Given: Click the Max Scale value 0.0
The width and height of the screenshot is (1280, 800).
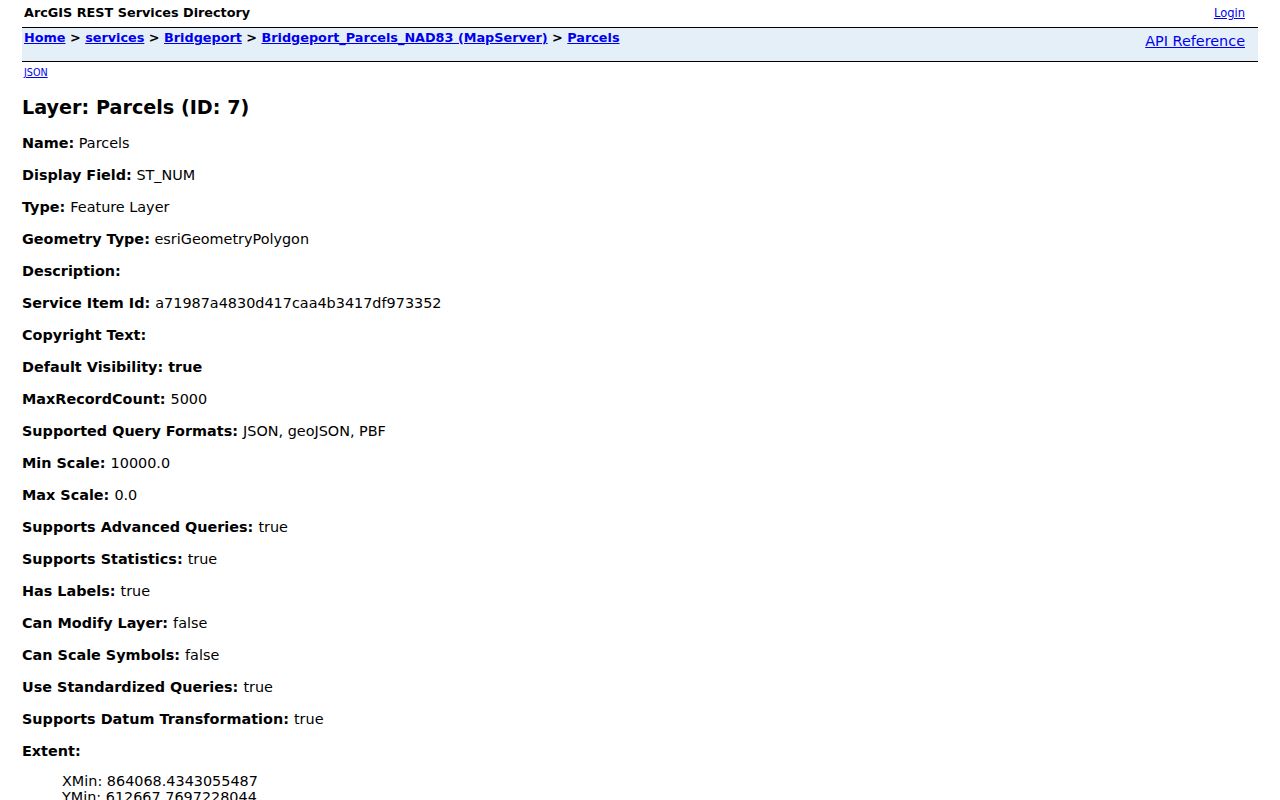Looking at the screenshot, I should point(126,495).
